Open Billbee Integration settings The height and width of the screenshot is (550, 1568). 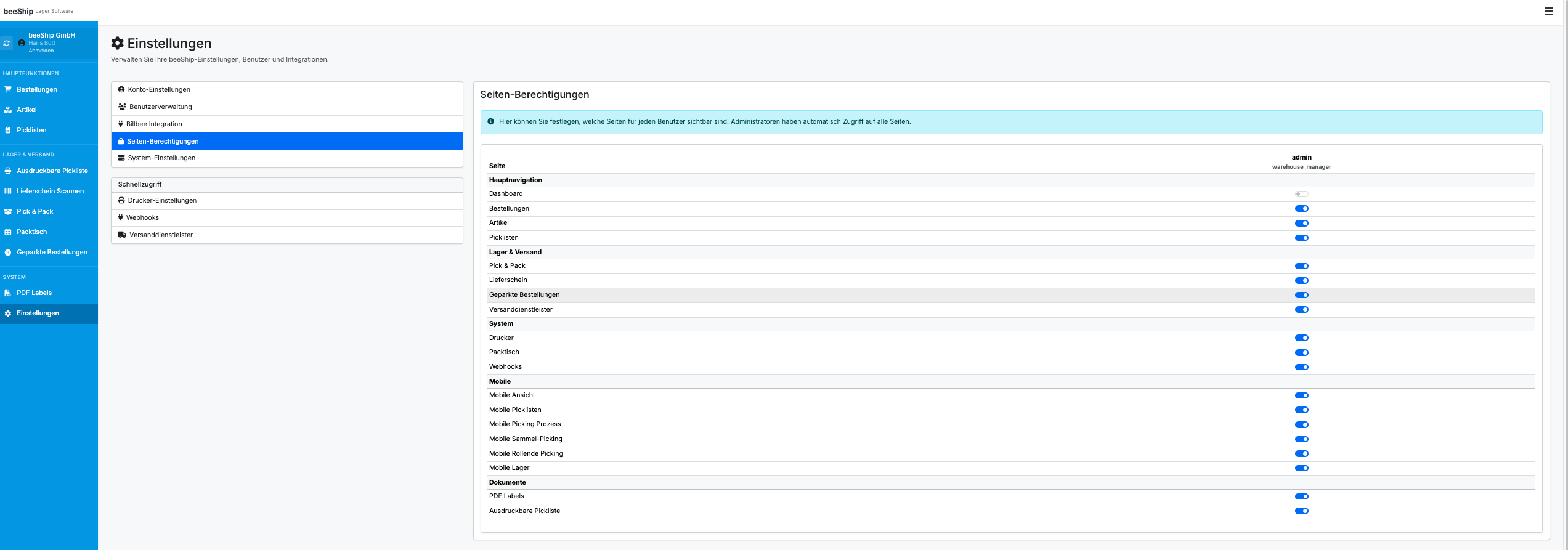pos(287,124)
